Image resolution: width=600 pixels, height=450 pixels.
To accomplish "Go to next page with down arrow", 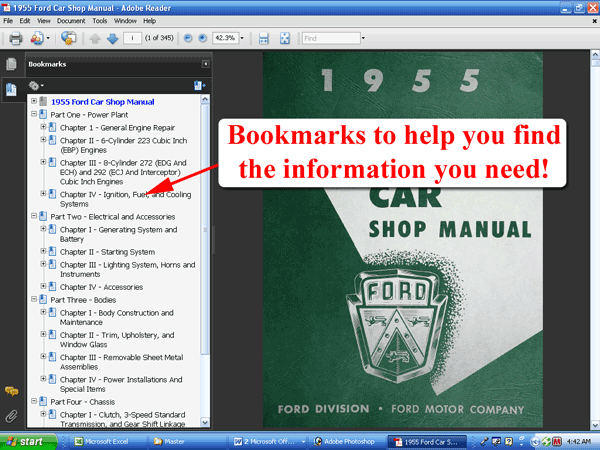I will click(112, 38).
